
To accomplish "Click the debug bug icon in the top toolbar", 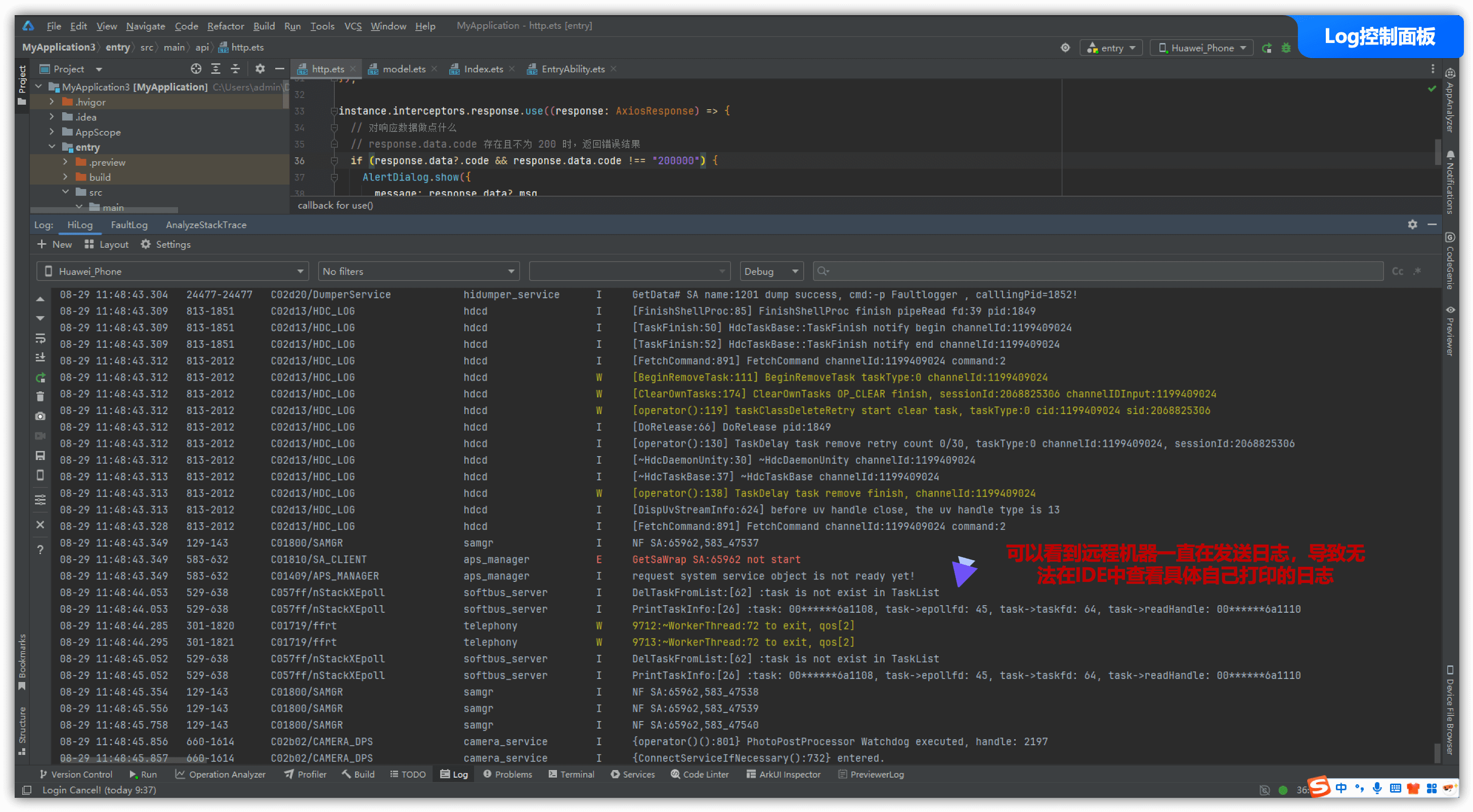I will [x=1286, y=48].
